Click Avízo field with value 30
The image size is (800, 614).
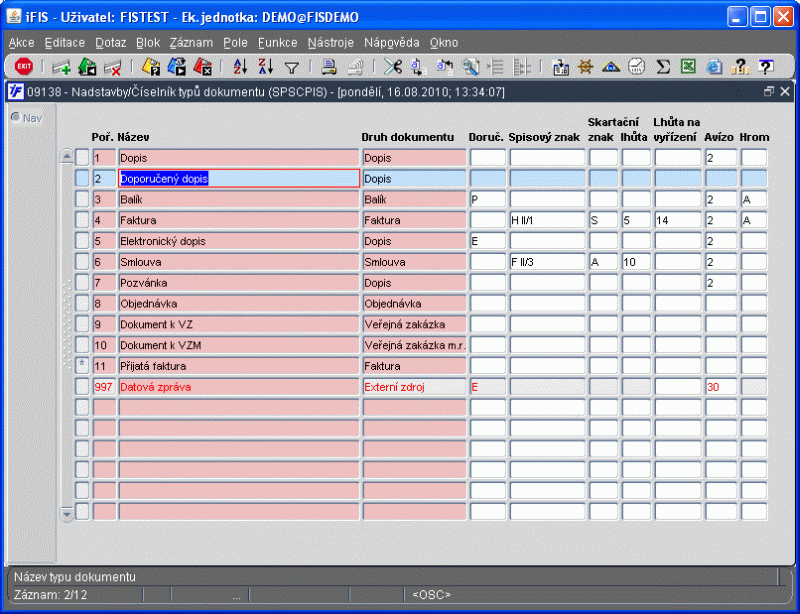(x=721, y=386)
